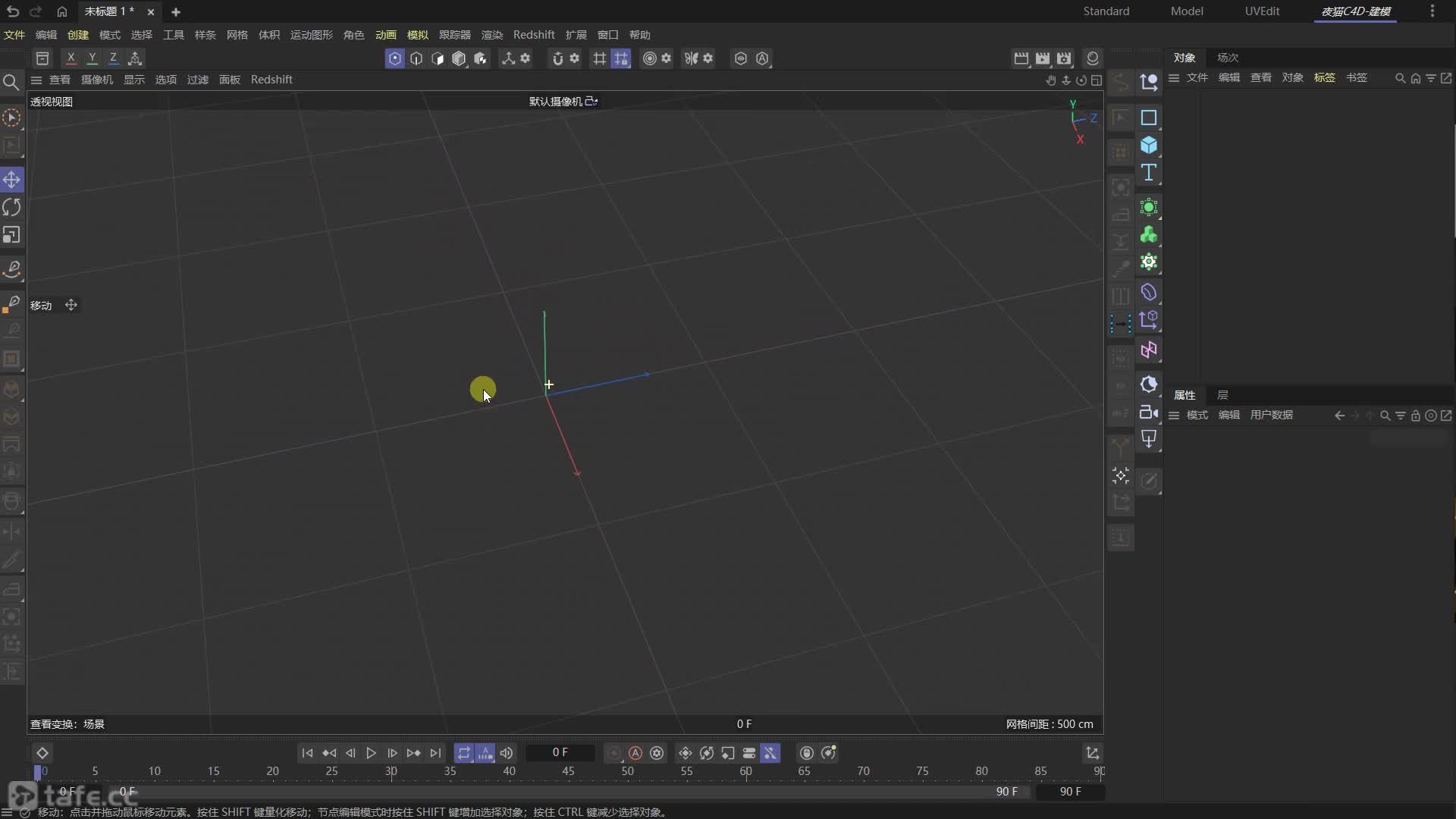Open the Effector gear icon
Image resolution: width=1456 pixels, height=819 pixels.
tap(1149, 262)
